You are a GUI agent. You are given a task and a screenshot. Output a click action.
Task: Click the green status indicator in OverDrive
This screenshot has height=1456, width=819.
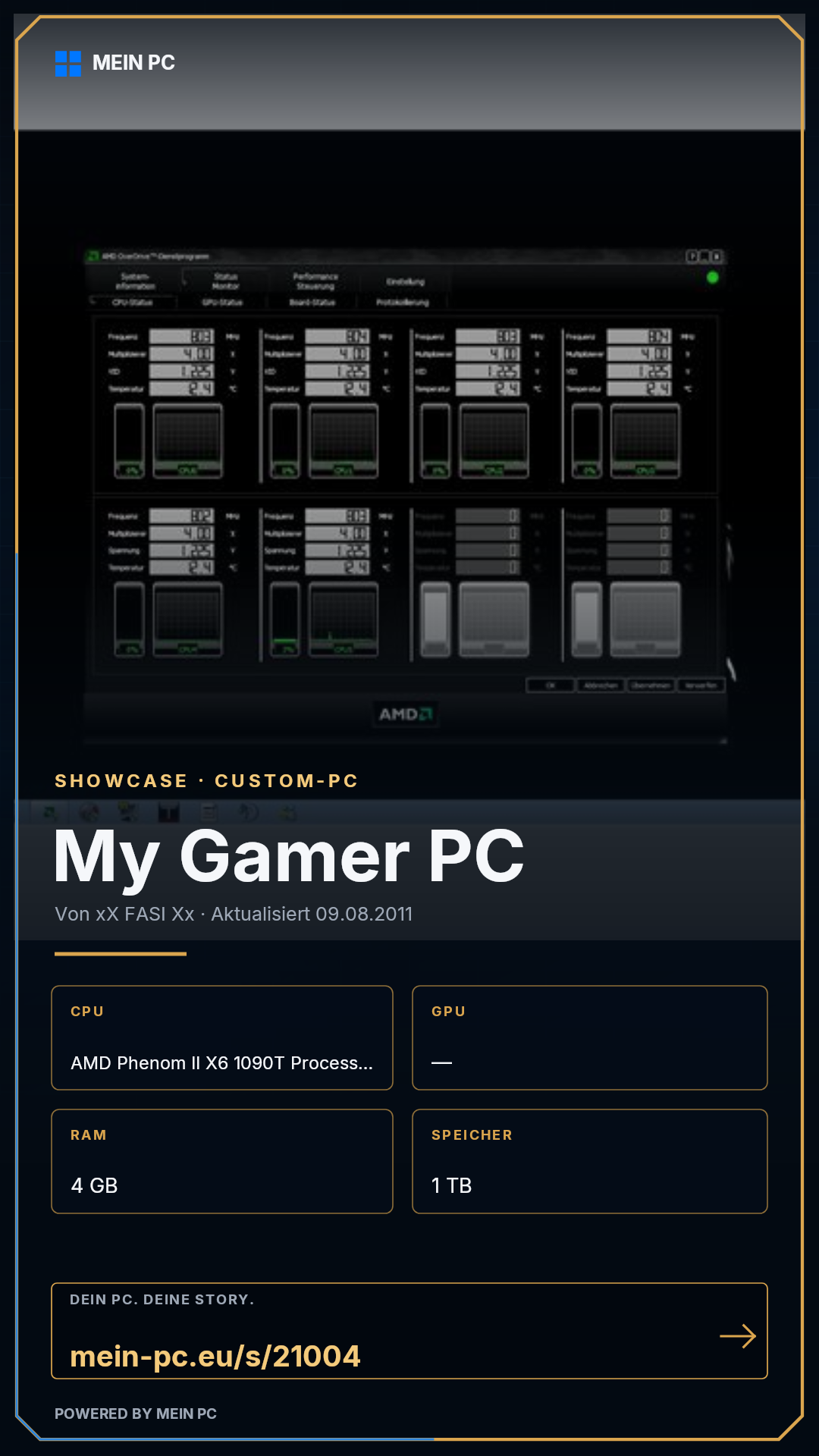point(712,278)
